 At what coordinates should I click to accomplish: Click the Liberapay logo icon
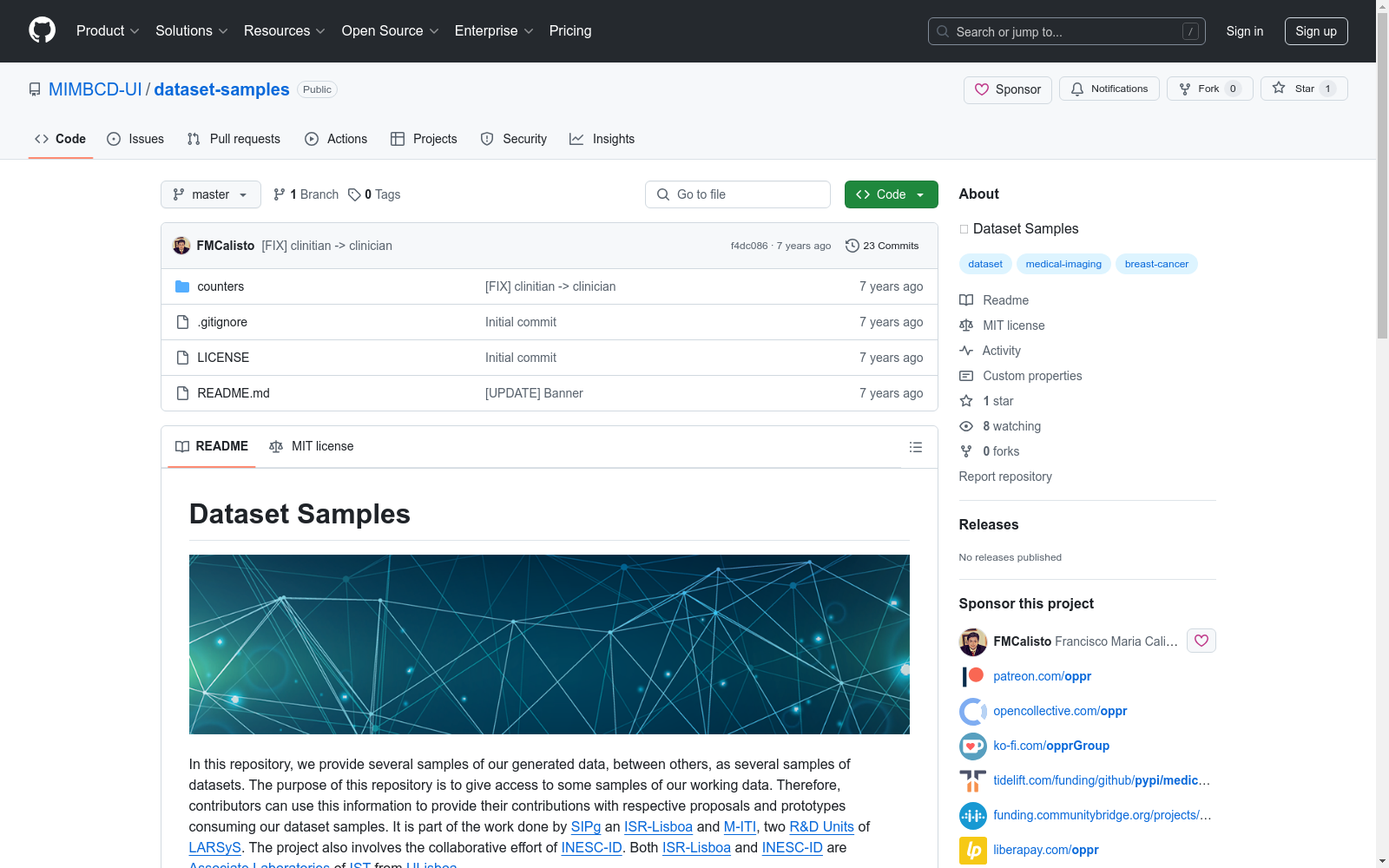pos(973,850)
